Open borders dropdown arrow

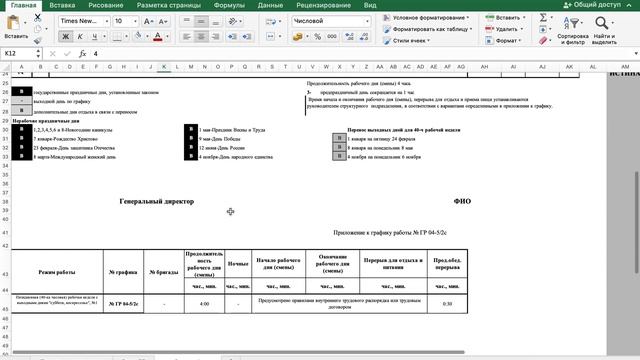126,37
